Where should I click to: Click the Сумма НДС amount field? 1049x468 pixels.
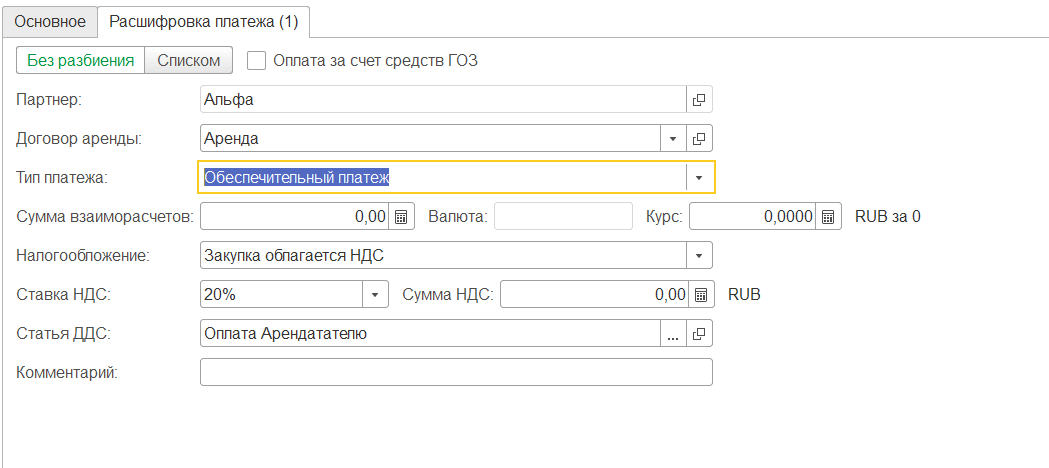coord(594,294)
